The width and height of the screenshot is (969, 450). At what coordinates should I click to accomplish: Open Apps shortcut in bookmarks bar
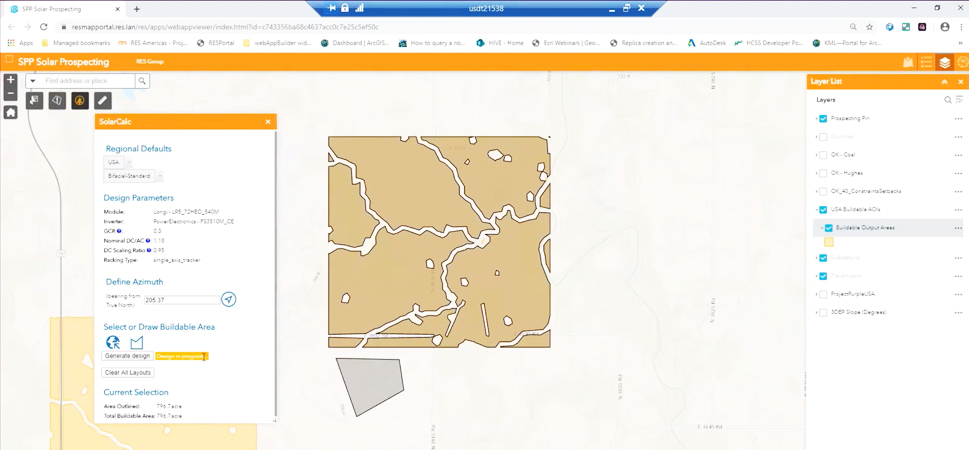20,43
